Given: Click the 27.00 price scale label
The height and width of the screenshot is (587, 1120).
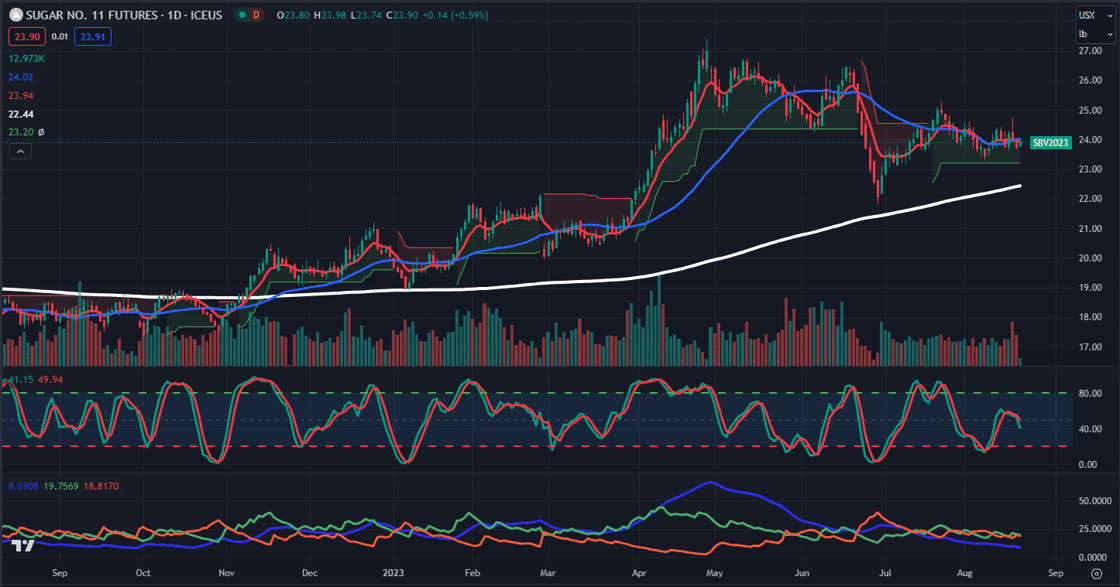Looking at the screenshot, I should [1090, 51].
